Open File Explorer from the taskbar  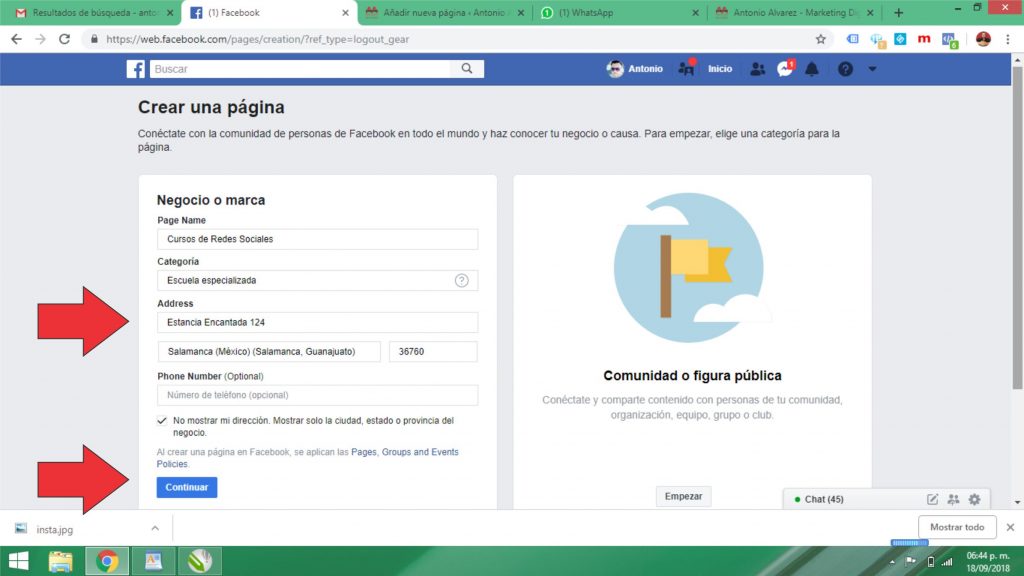click(61, 561)
